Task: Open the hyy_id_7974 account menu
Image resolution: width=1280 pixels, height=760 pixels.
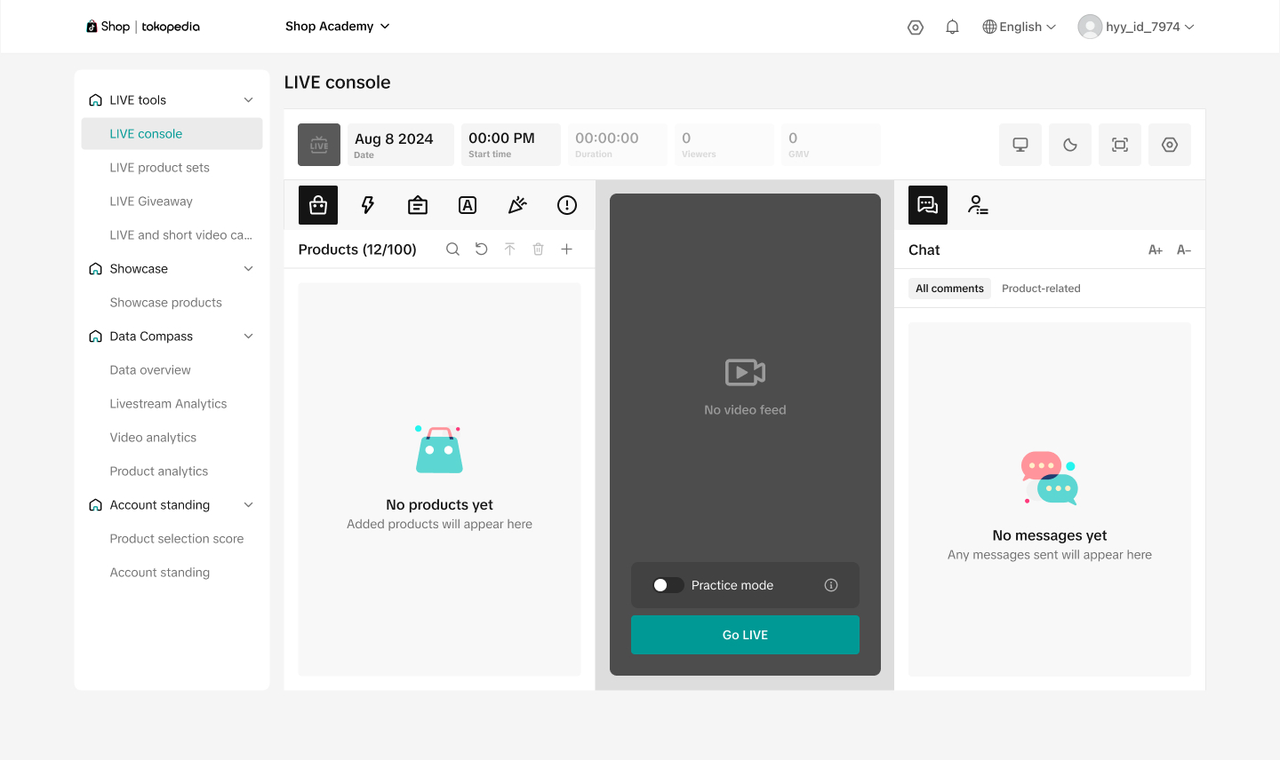Action: [1136, 27]
